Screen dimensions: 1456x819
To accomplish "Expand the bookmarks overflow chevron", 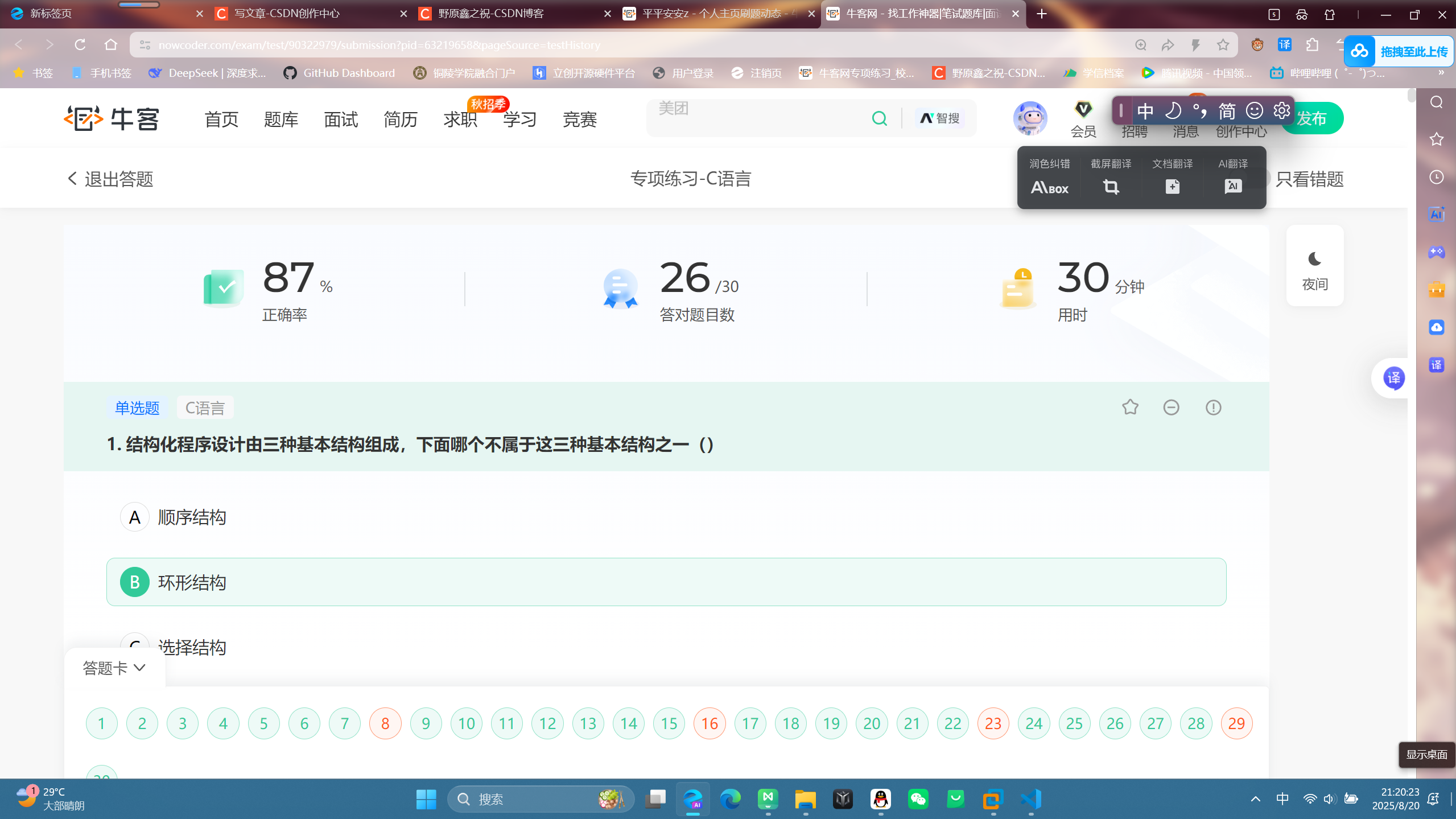I will [x=1441, y=73].
